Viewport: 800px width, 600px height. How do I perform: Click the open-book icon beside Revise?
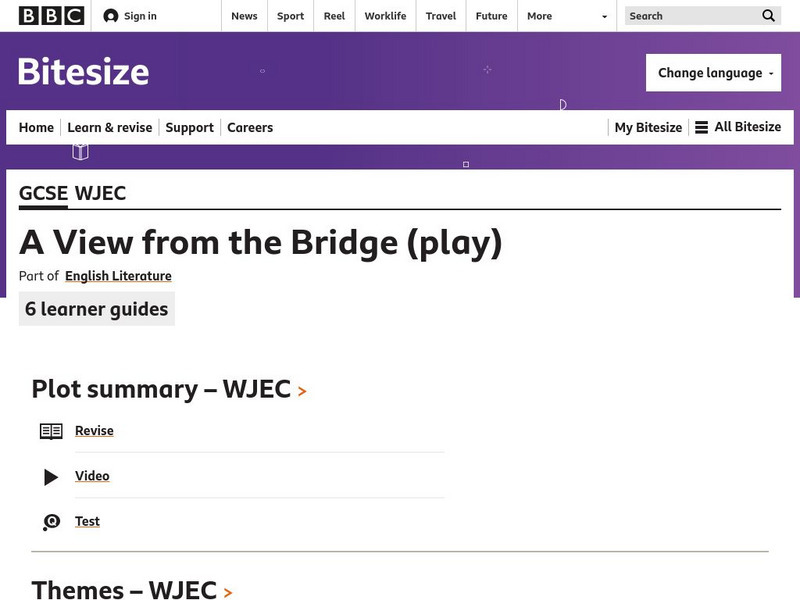48,430
